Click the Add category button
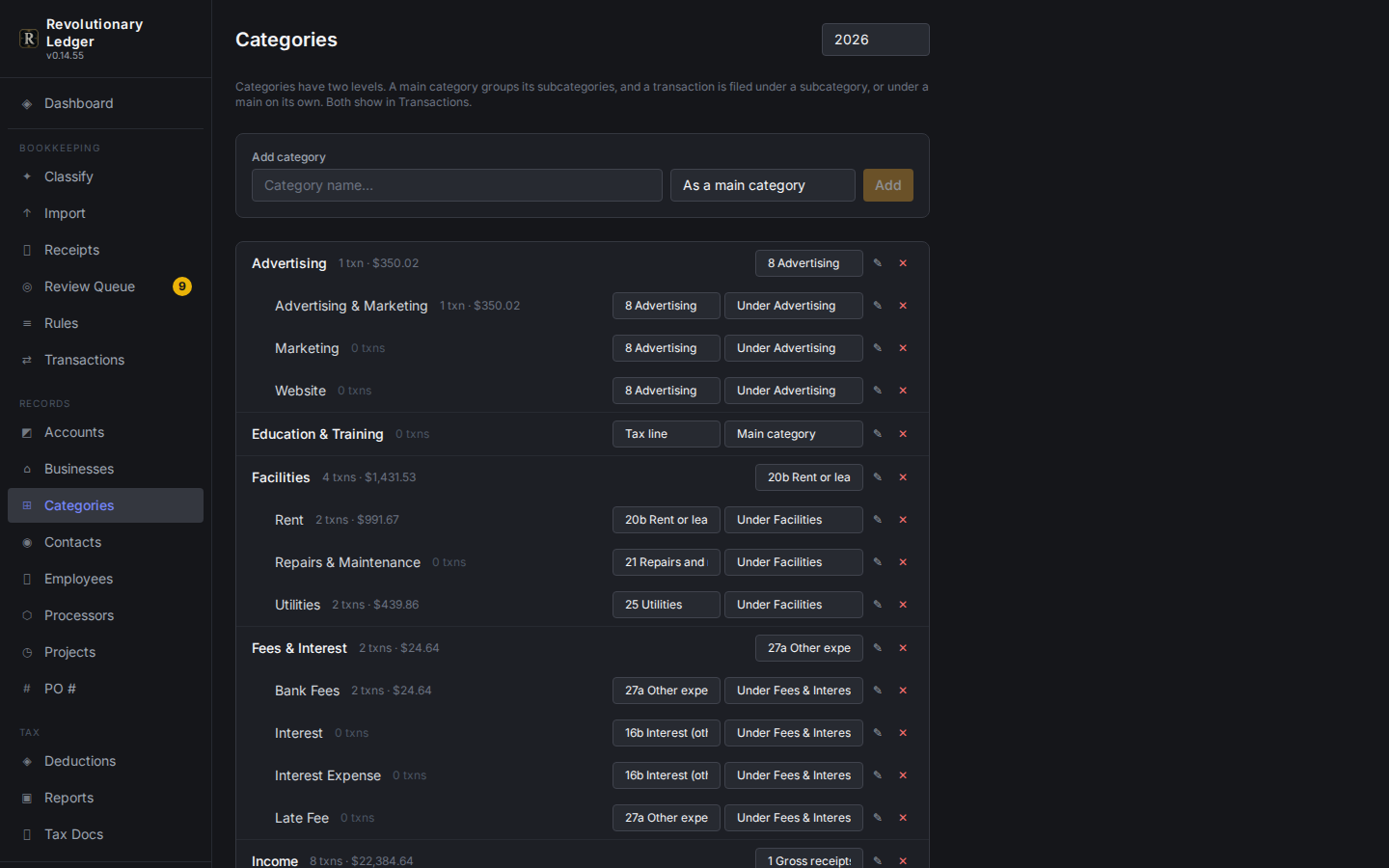This screenshot has height=868, width=1389. [x=888, y=185]
